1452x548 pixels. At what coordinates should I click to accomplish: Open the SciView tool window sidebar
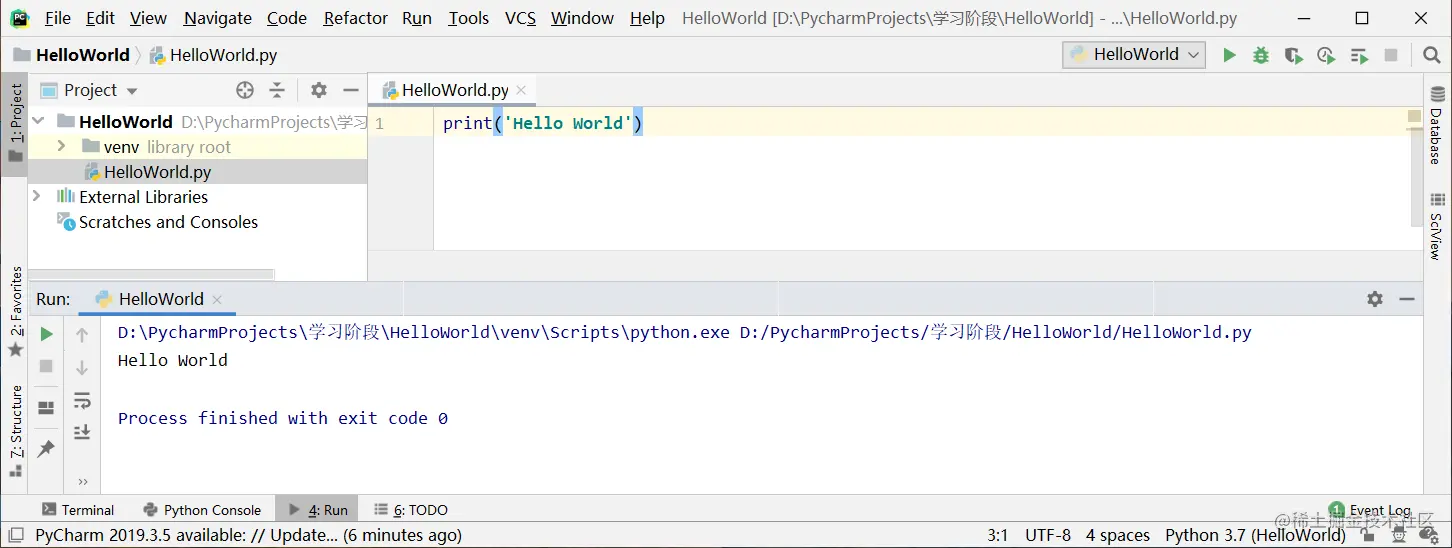point(1437,226)
